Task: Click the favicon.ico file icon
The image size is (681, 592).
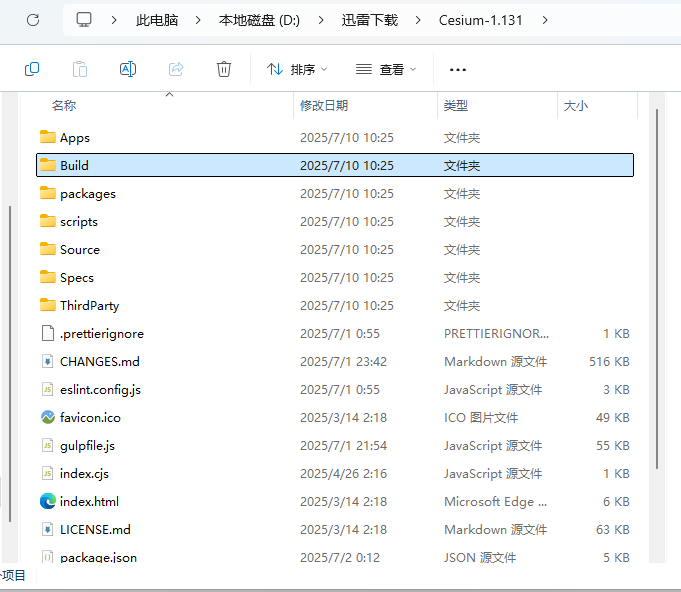Action: (x=48, y=417)
